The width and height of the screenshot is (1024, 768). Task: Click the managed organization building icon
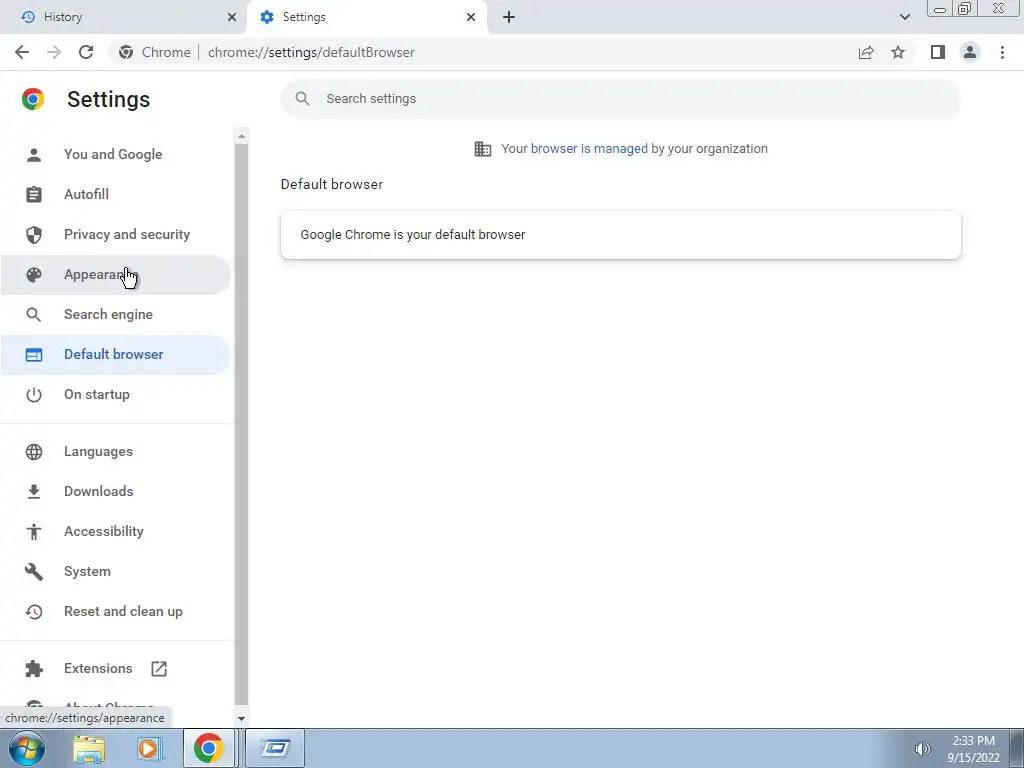pos(483,149)
